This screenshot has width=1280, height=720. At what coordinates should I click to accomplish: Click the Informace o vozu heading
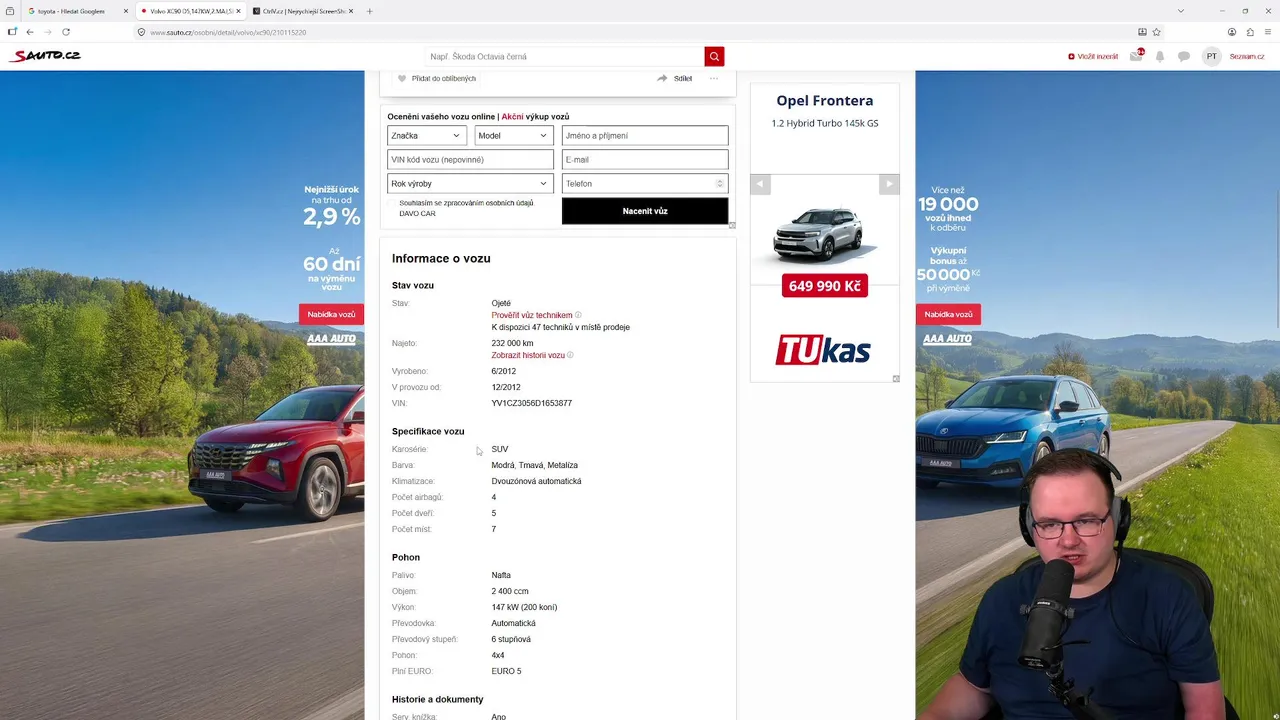click(x=441, y=258)
